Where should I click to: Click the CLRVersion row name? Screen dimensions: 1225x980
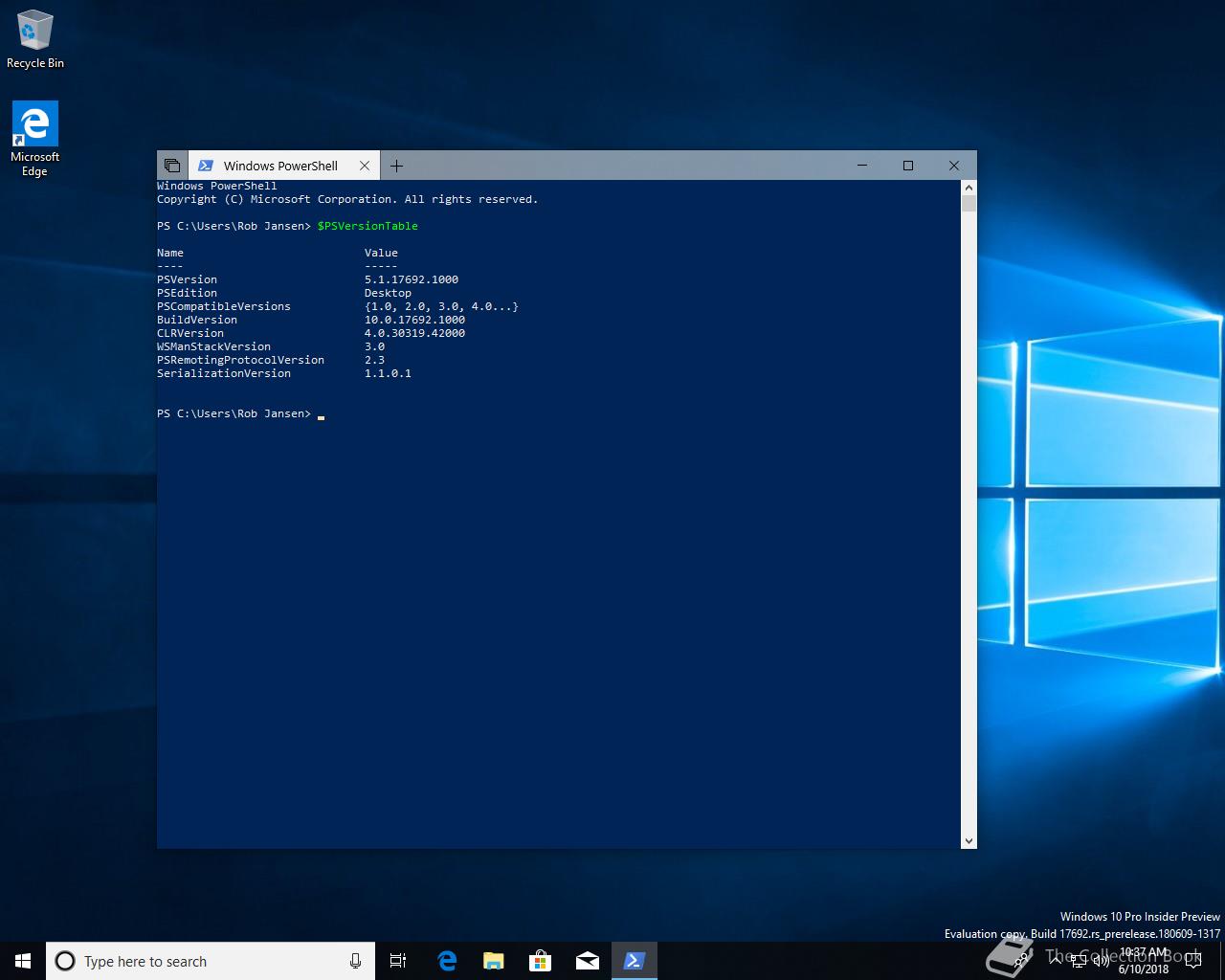(190, 333)
